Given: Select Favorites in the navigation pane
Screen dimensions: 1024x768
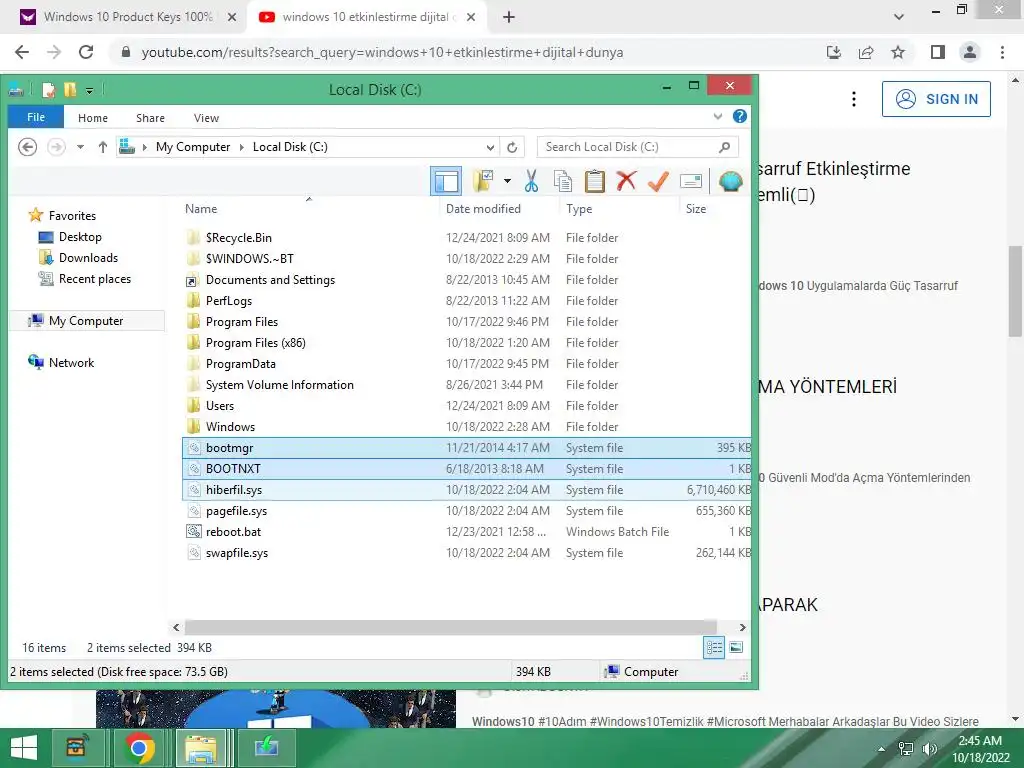Looking at the screenshot, I should click(72, 216).
